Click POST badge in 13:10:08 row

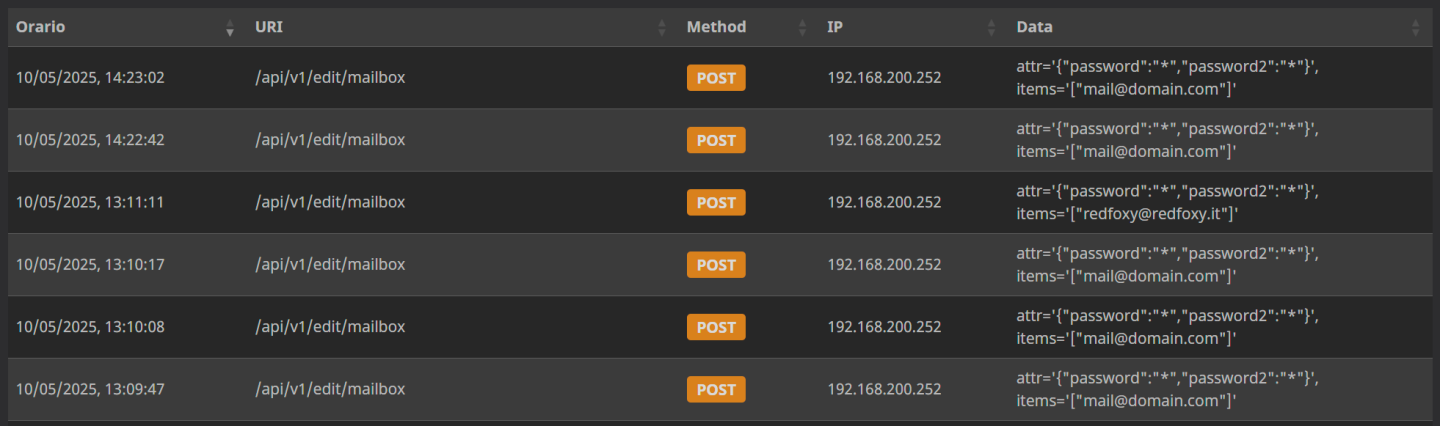click(x=716, y=327)
